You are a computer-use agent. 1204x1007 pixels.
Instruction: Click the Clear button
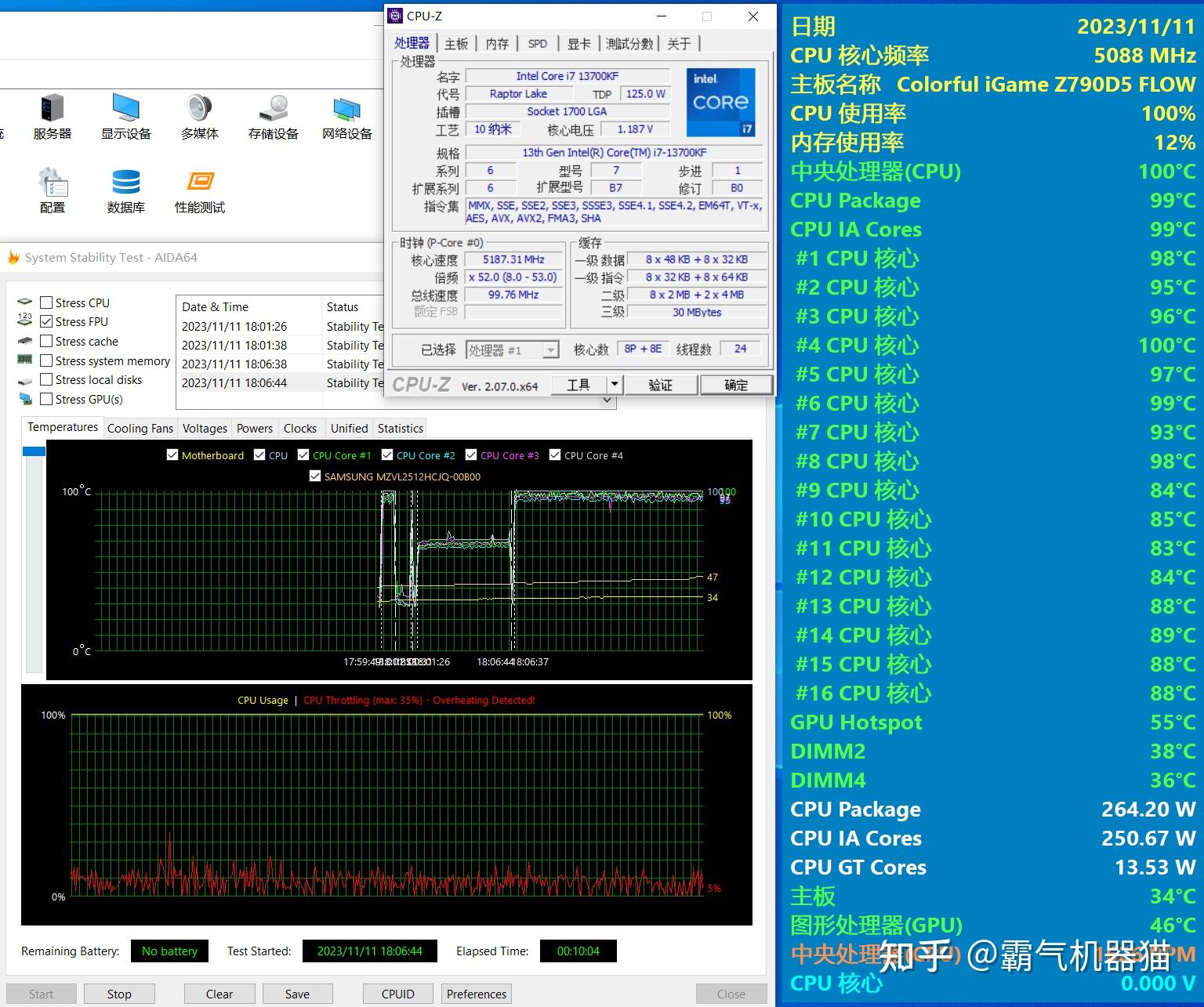[x=219, y=994]
